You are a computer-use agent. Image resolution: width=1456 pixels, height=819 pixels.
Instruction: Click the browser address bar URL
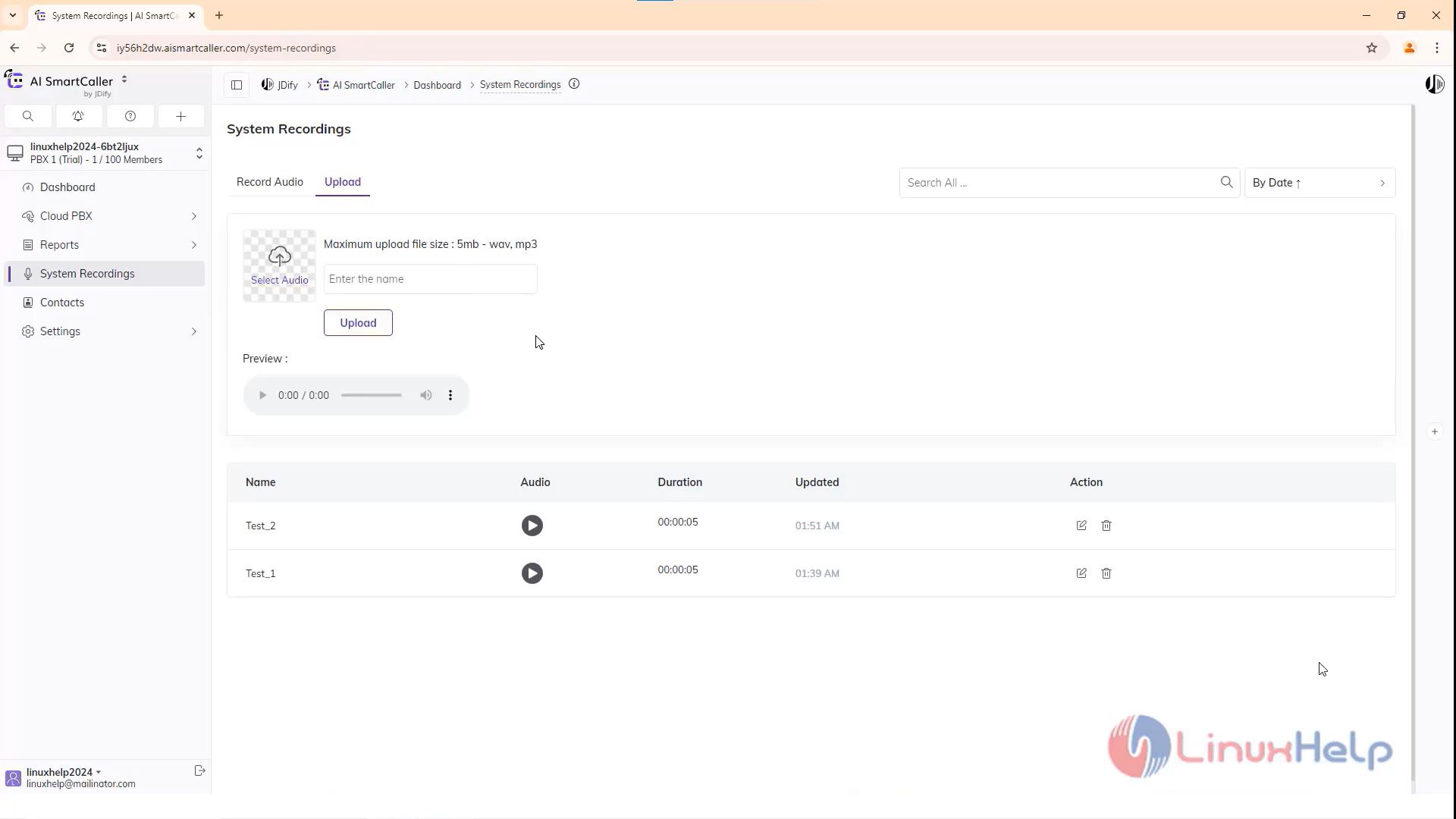click(226, 48)
